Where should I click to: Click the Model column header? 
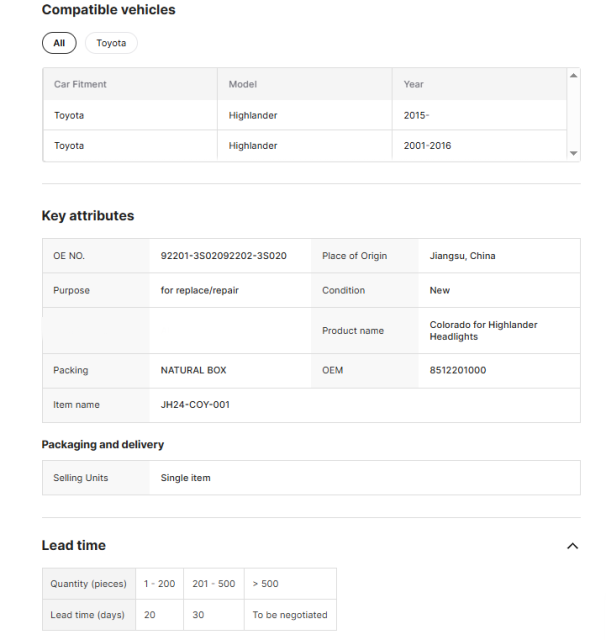(x=243, y=84)
